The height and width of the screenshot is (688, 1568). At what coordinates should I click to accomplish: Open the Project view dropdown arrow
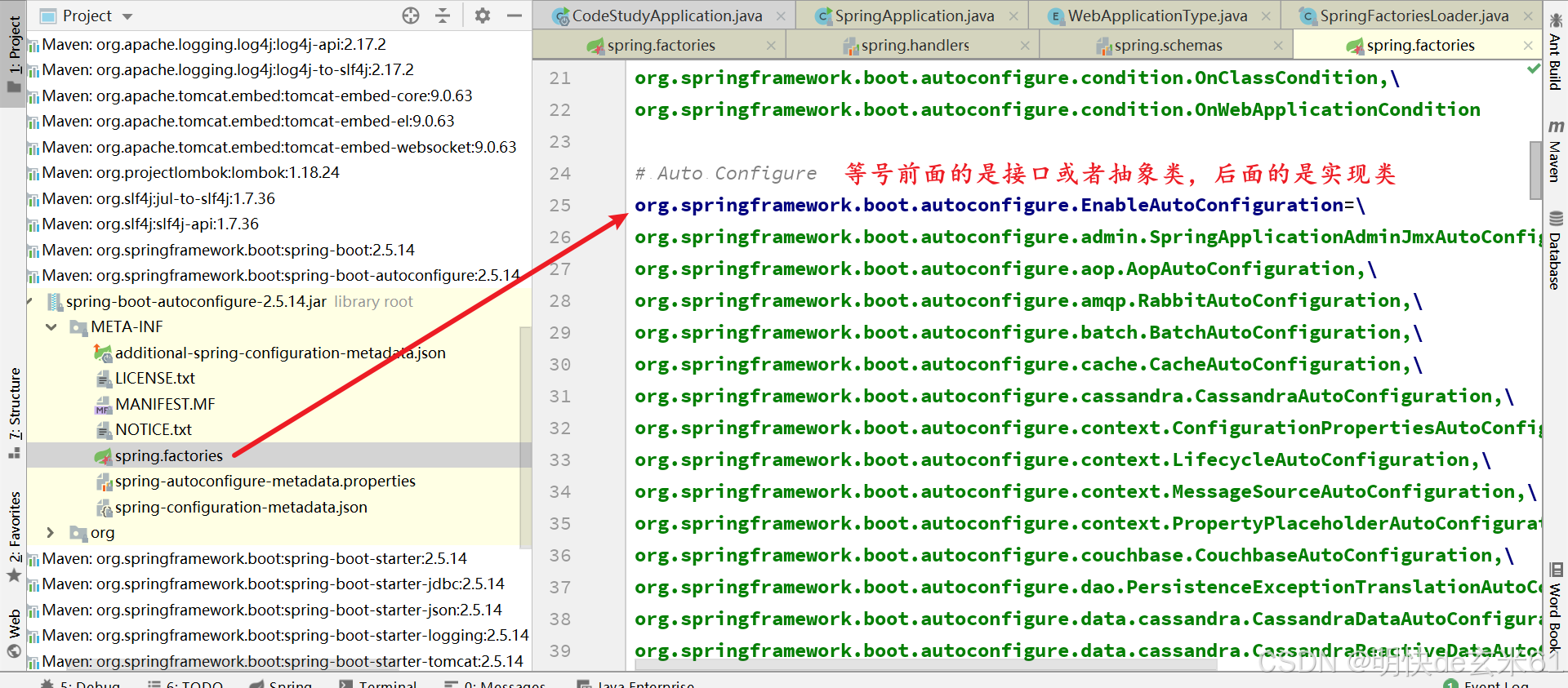pos(127,16)
